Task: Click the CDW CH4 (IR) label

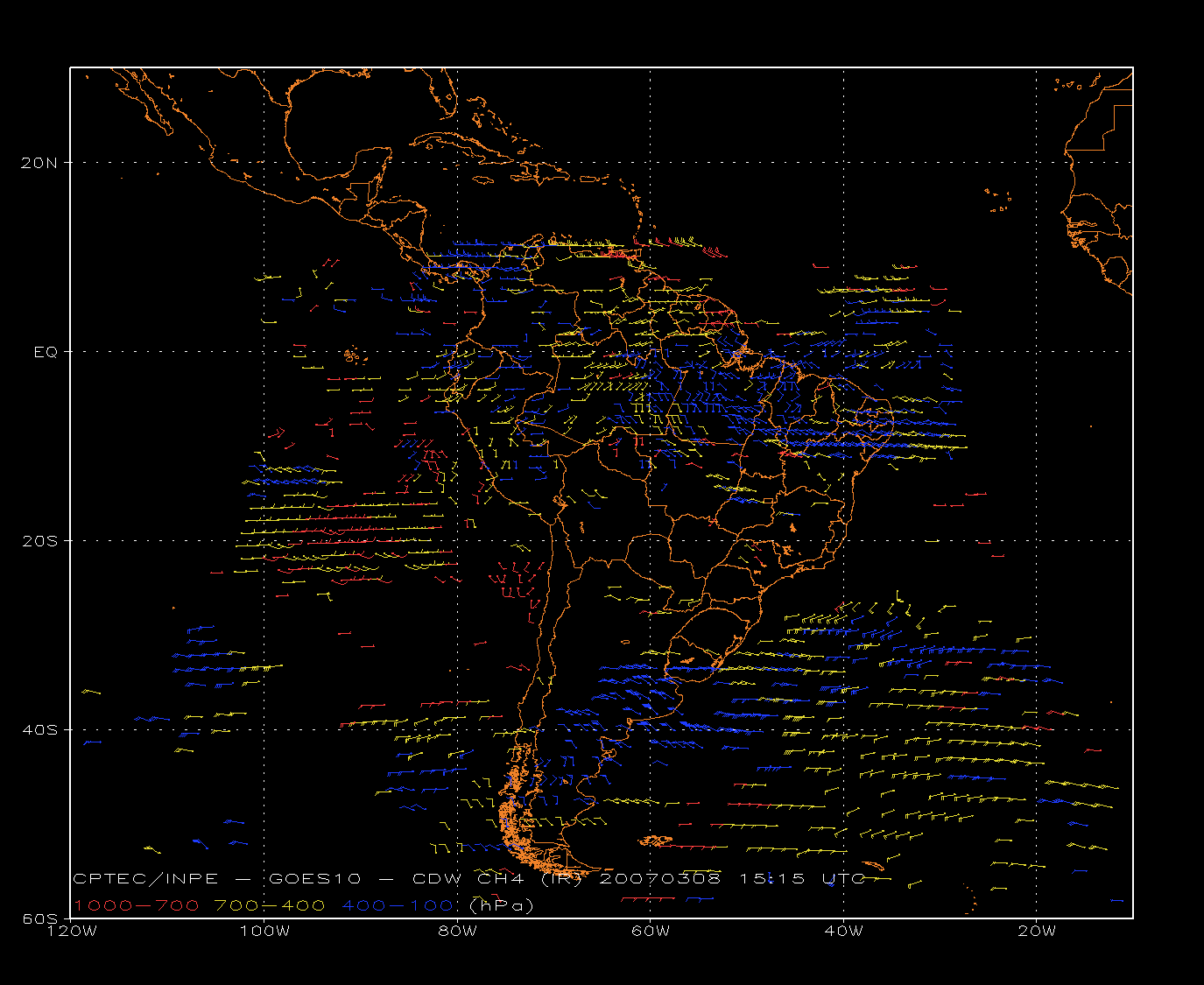Action: pos(496,878)
